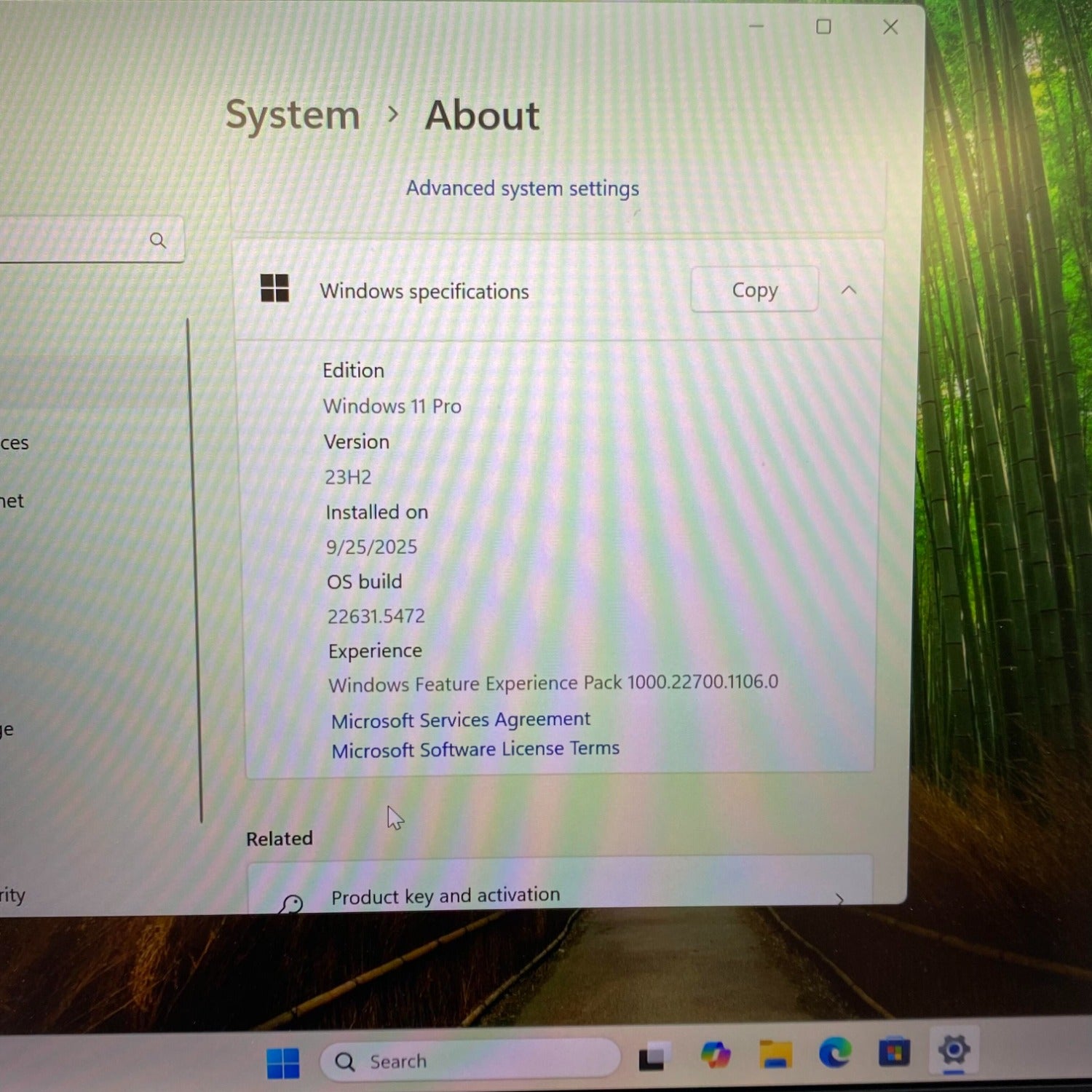Launch Microsoft Edge from the taskbar
Screen dimensions: 1092x1092
(x=834, y=1053)
